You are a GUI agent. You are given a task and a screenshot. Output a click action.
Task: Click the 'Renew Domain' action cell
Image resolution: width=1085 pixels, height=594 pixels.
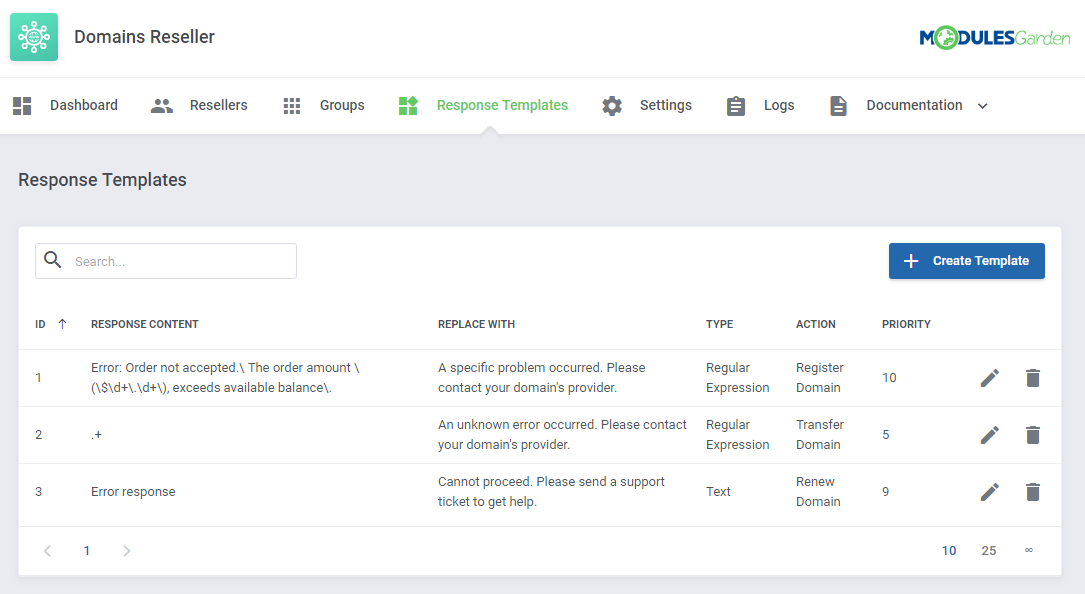[818, 491]
